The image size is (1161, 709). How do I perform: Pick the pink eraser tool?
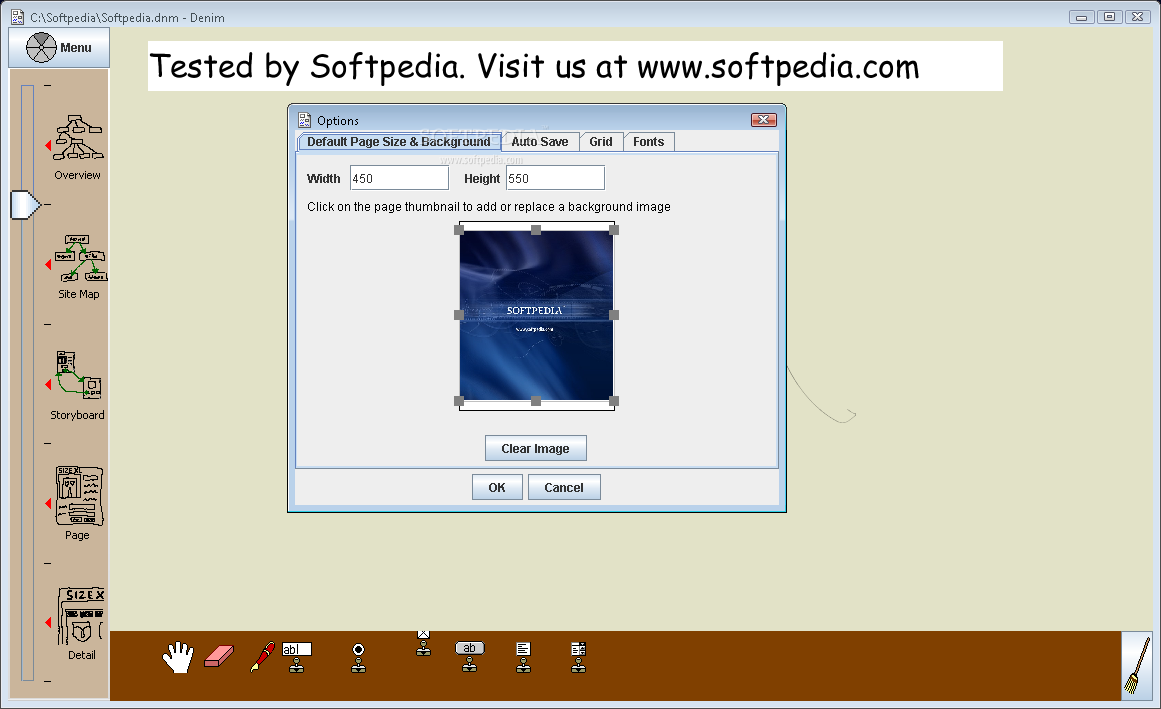point(218,656)
